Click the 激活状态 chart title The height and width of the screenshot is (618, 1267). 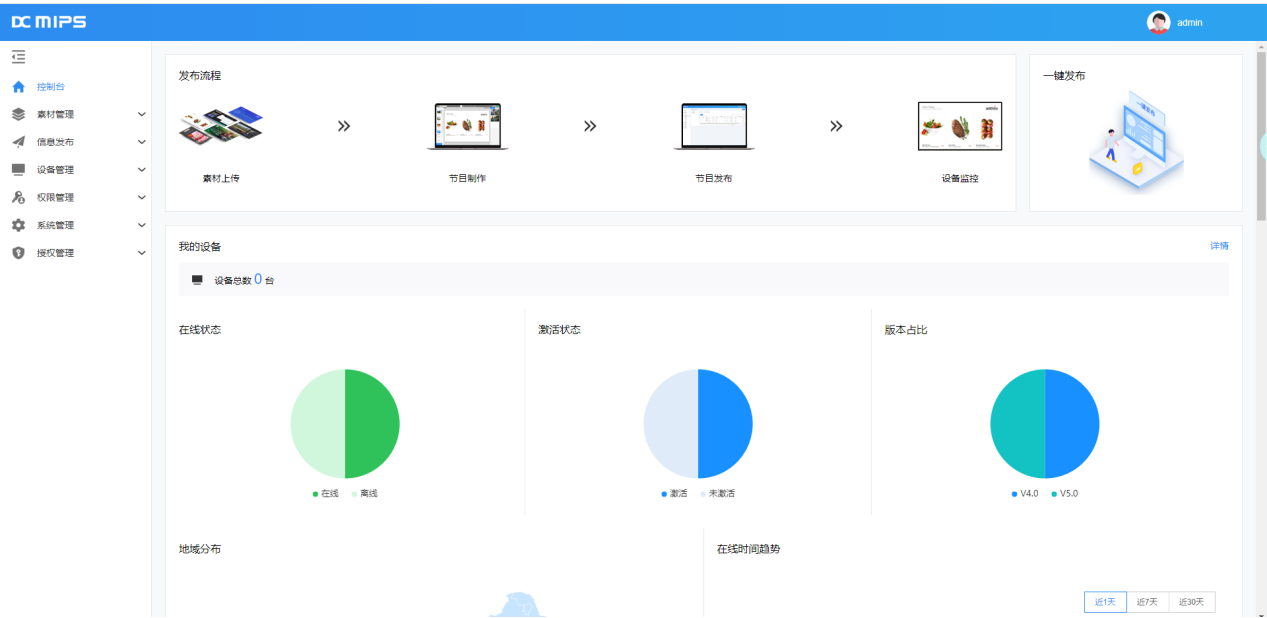pos(559,330)
